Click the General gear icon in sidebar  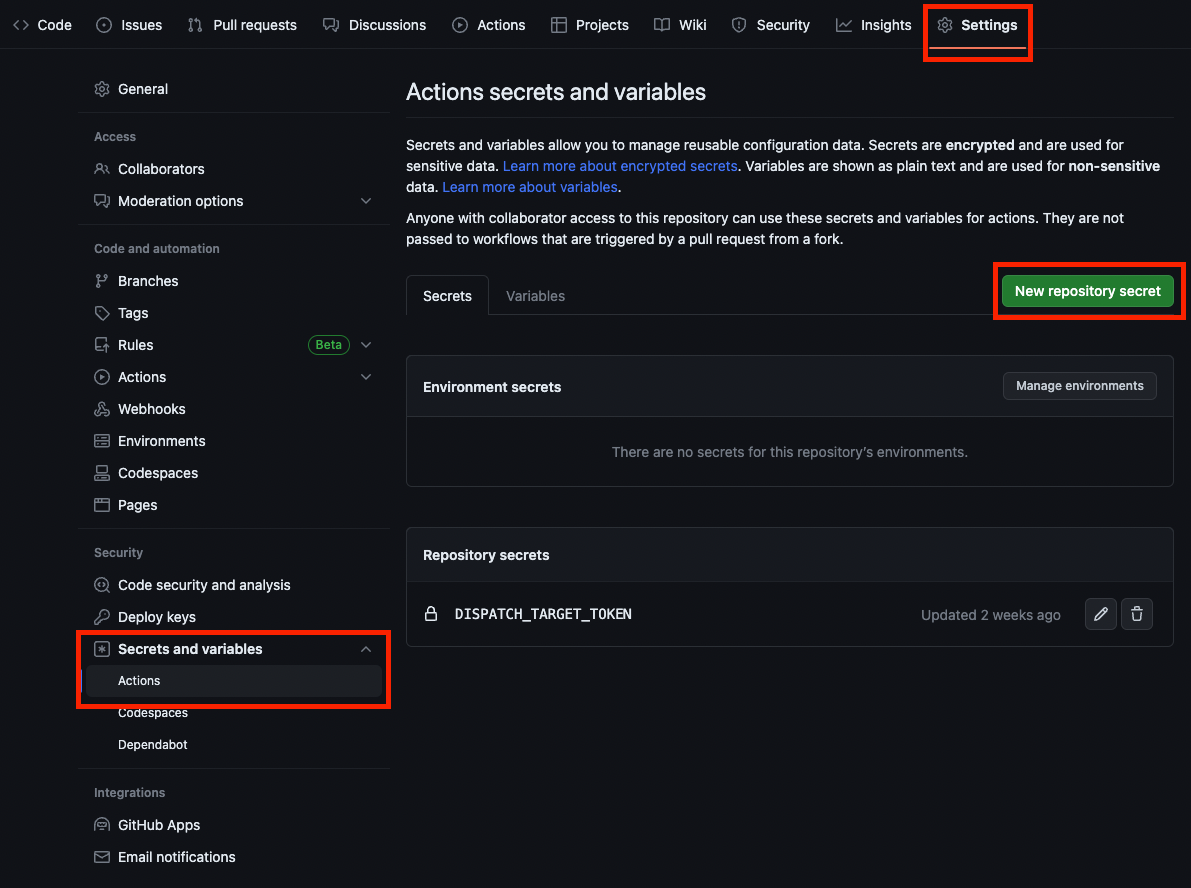coord(102,89)
